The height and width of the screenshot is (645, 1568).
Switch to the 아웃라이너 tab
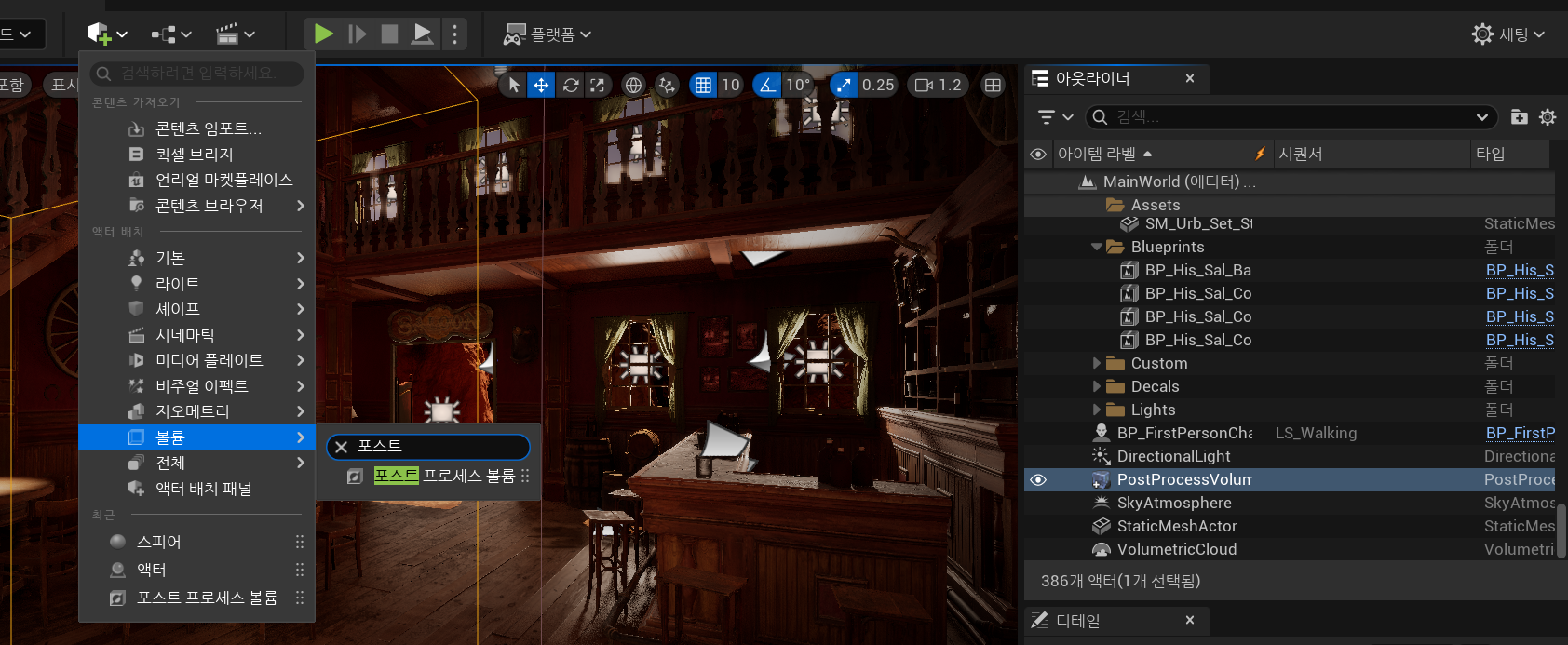point(1092,79)
